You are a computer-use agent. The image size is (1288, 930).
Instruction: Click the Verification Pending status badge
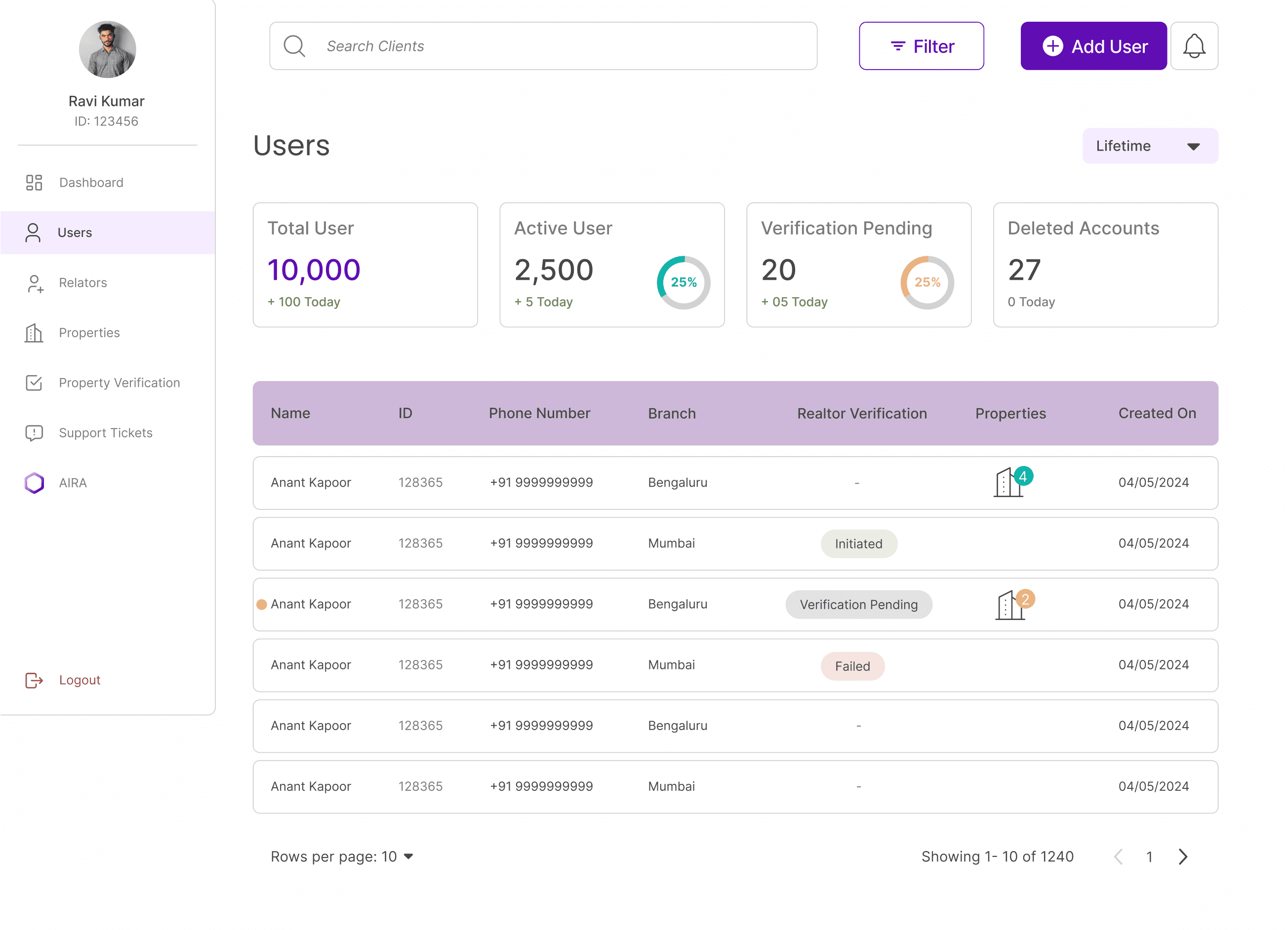pos(858,604)
